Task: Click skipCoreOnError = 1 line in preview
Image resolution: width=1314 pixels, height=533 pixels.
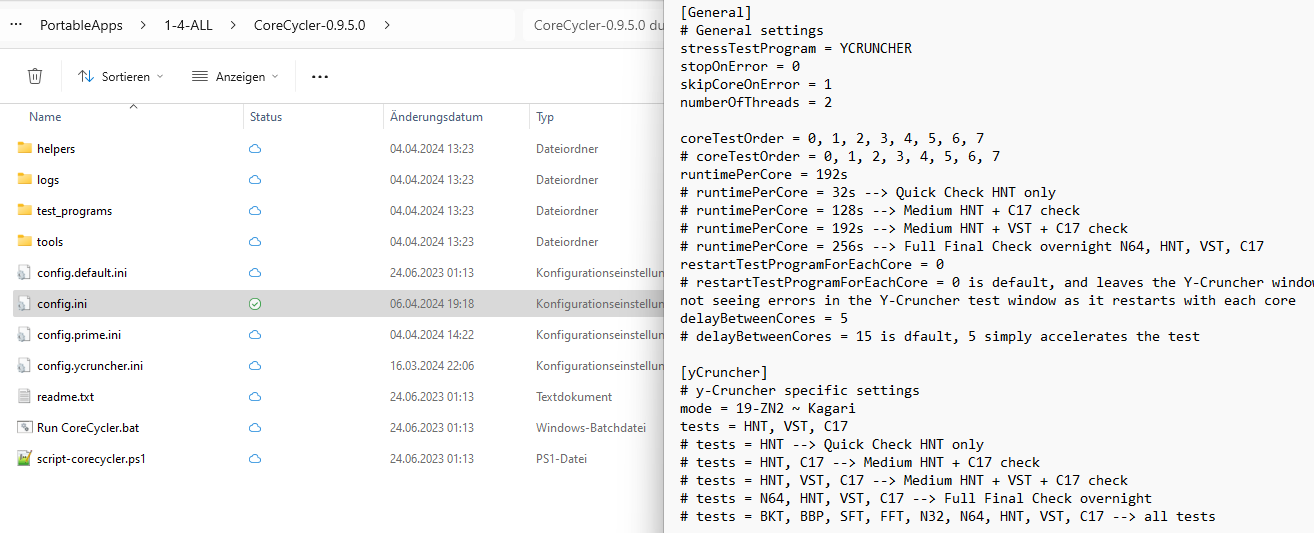Action: [x=756, y=84]
